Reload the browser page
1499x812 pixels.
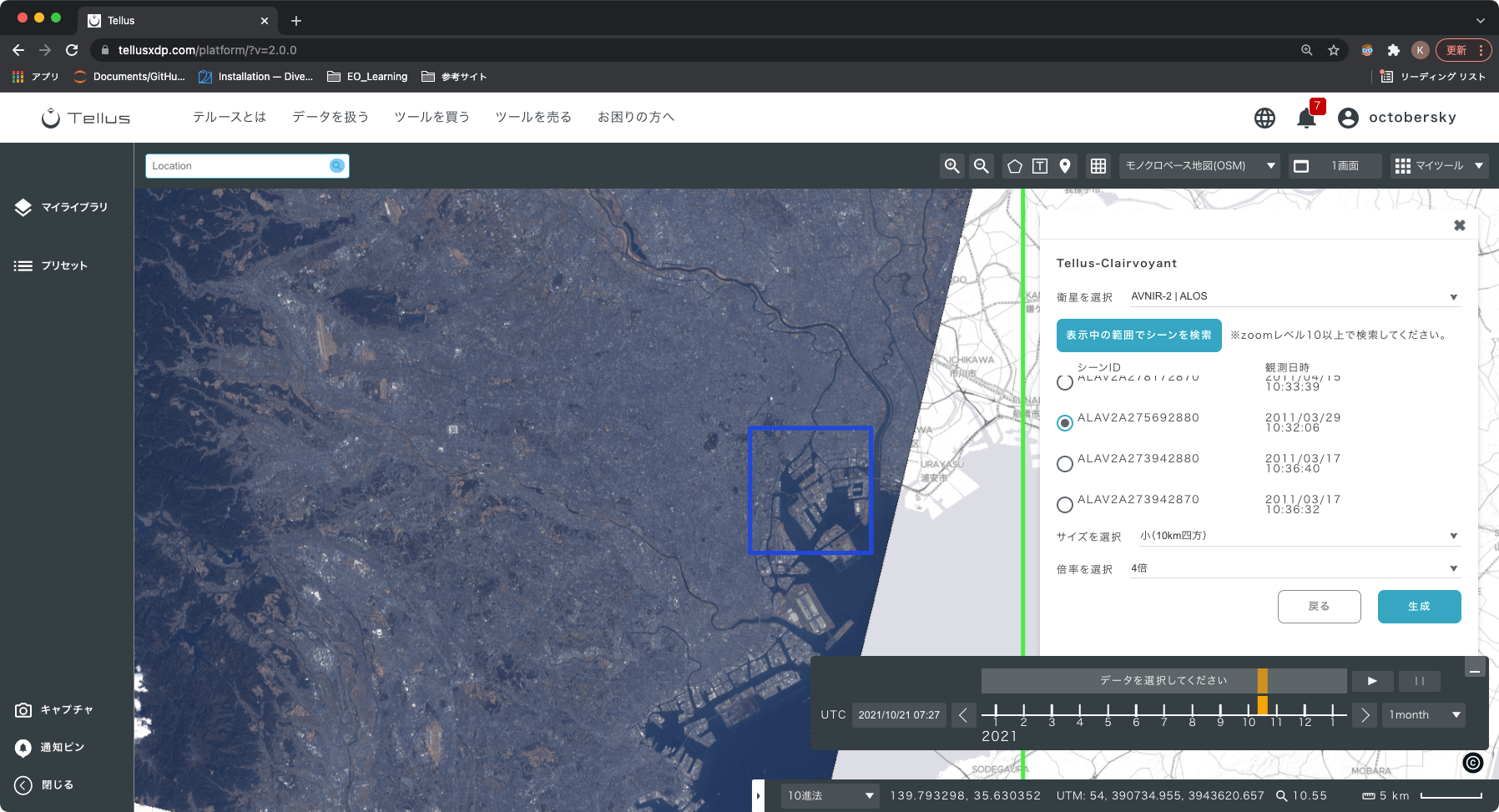pyautogui.click(x=72, y=50)
